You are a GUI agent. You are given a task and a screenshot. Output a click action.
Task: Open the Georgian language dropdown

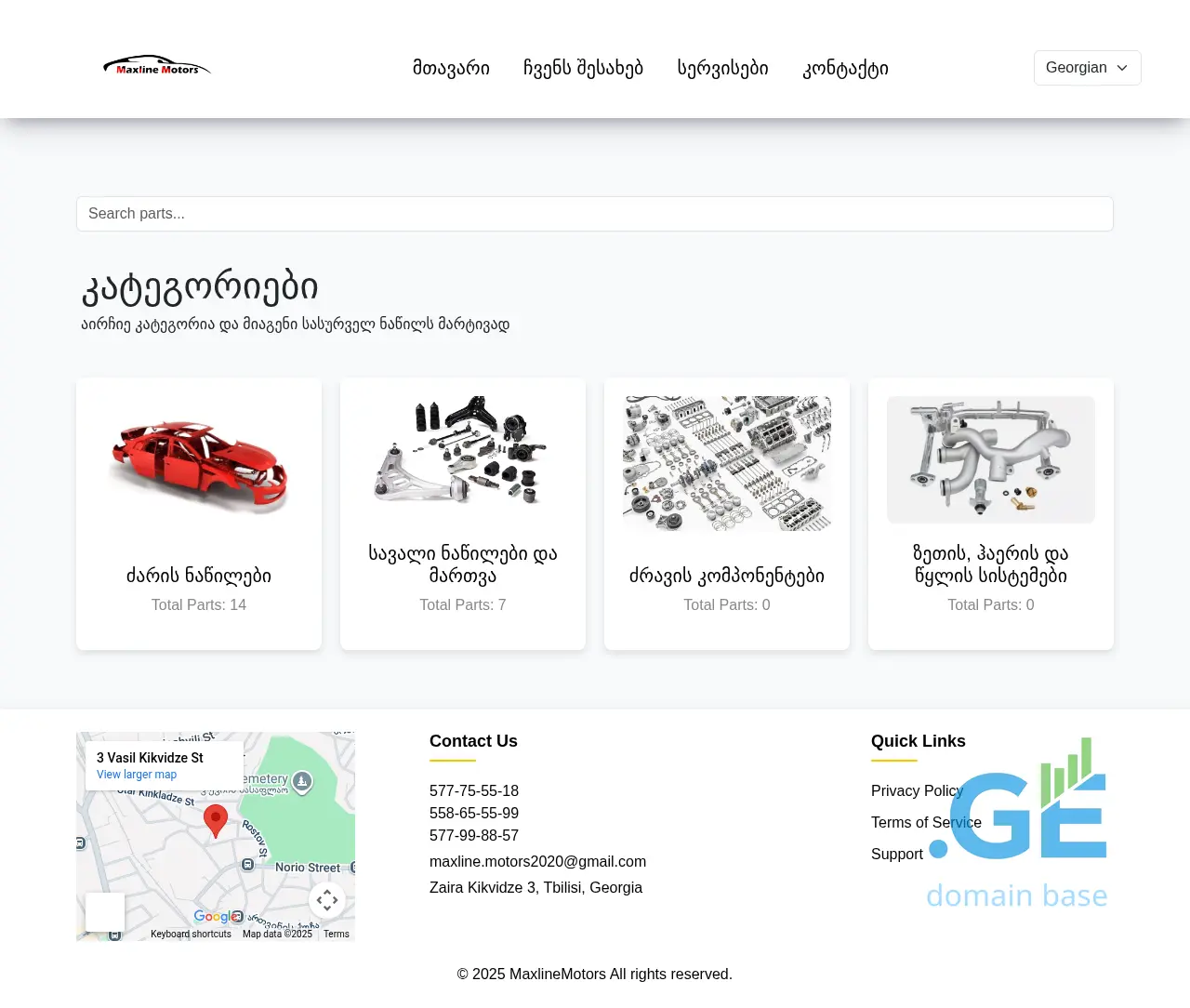tap(1087, 68)
